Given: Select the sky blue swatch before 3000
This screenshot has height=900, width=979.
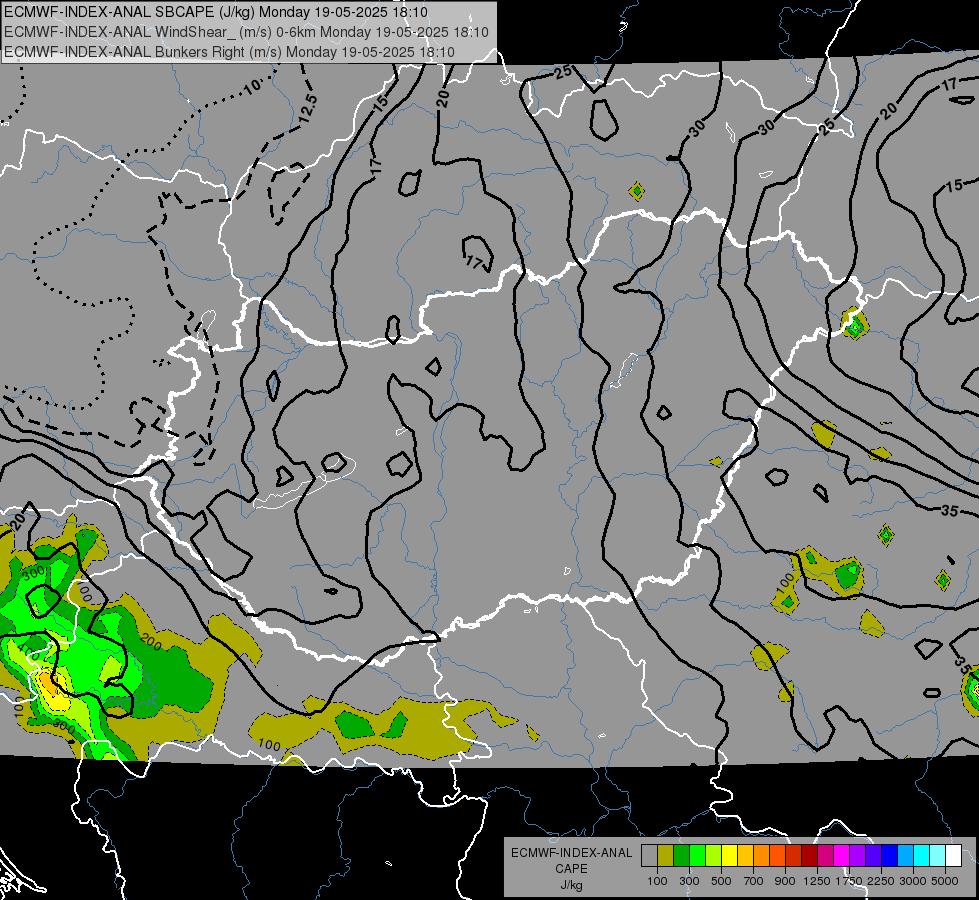Looking at the screenshot, I should pyautogui.click(x=905, y=856).
